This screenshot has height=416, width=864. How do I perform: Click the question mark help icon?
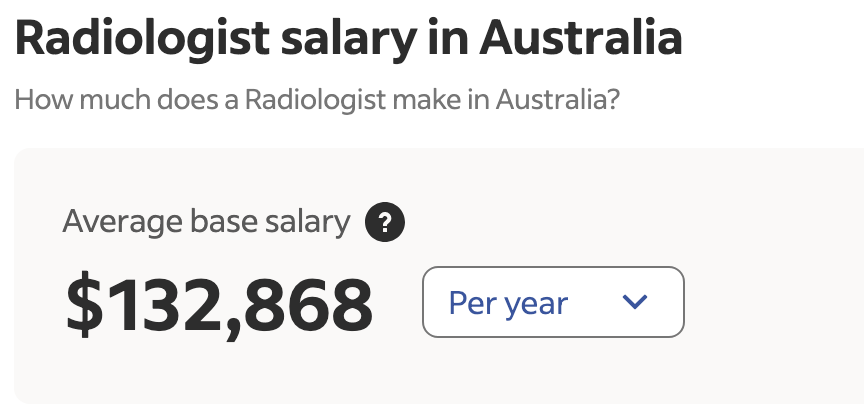click(x=385, y=222)
